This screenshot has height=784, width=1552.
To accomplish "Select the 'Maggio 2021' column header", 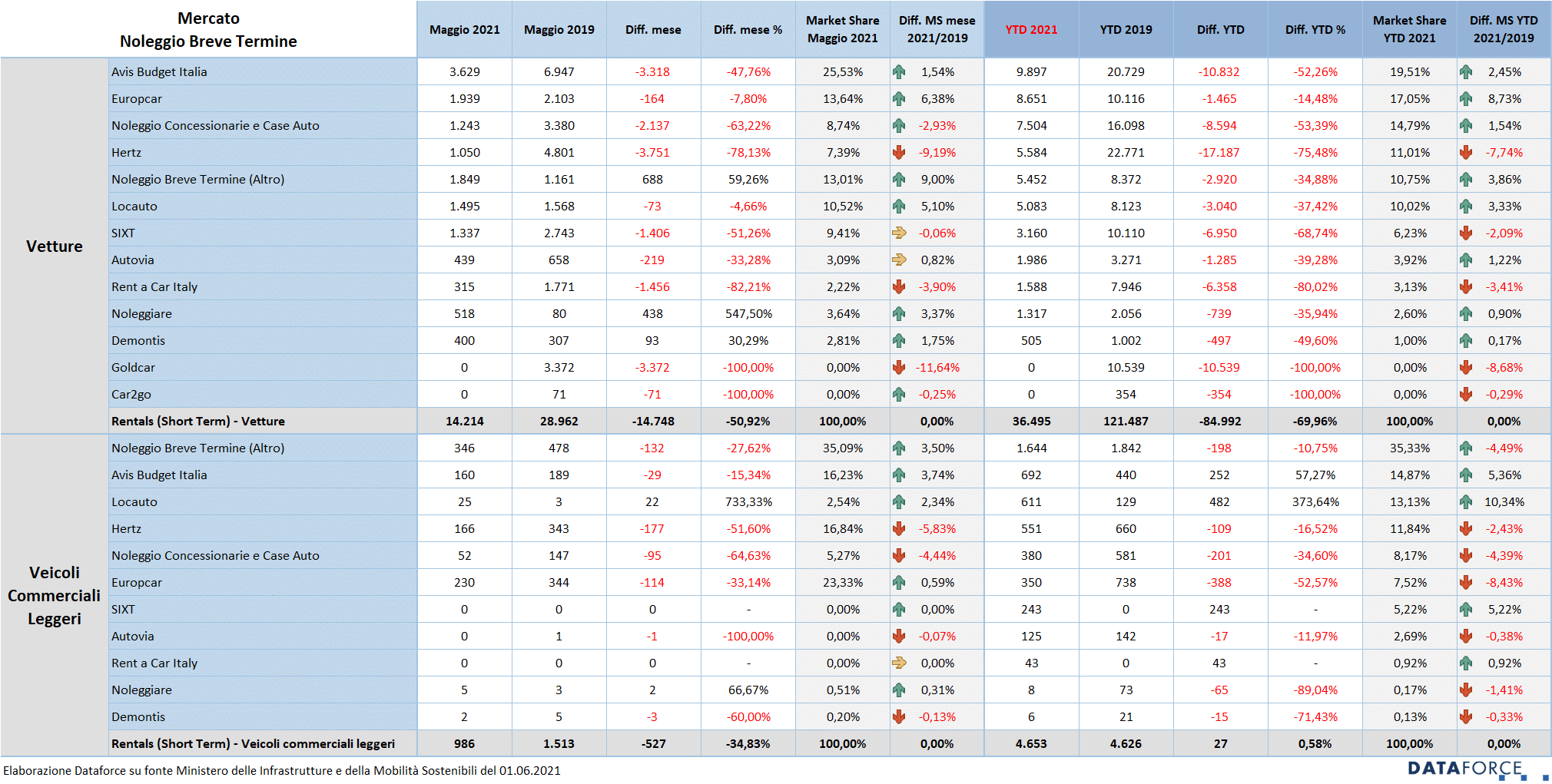I will tap(465, 30).
